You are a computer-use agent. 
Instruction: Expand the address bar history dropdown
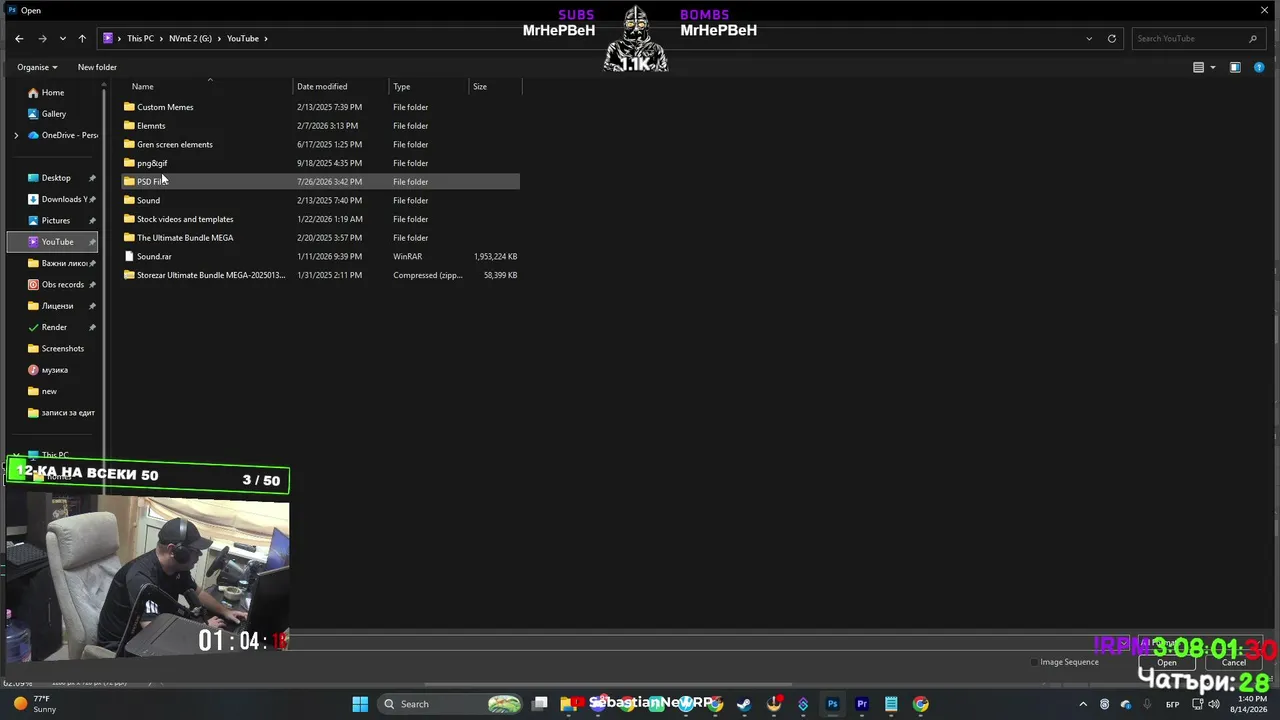pyautogui.click(x=1089, y=38)
